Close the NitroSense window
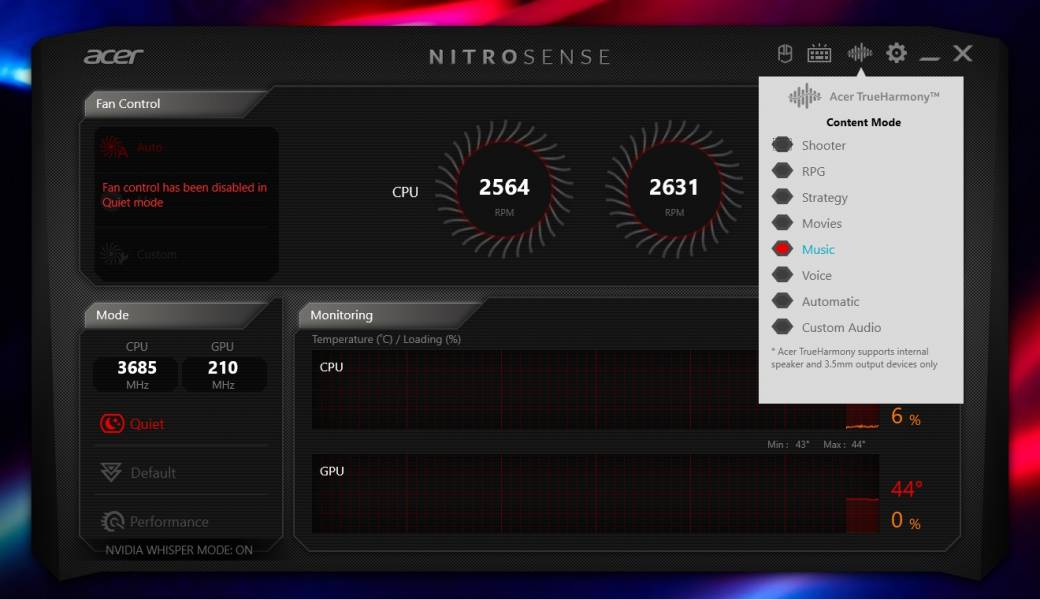This screenshot has width=1040, height=600. pos(962,53)
